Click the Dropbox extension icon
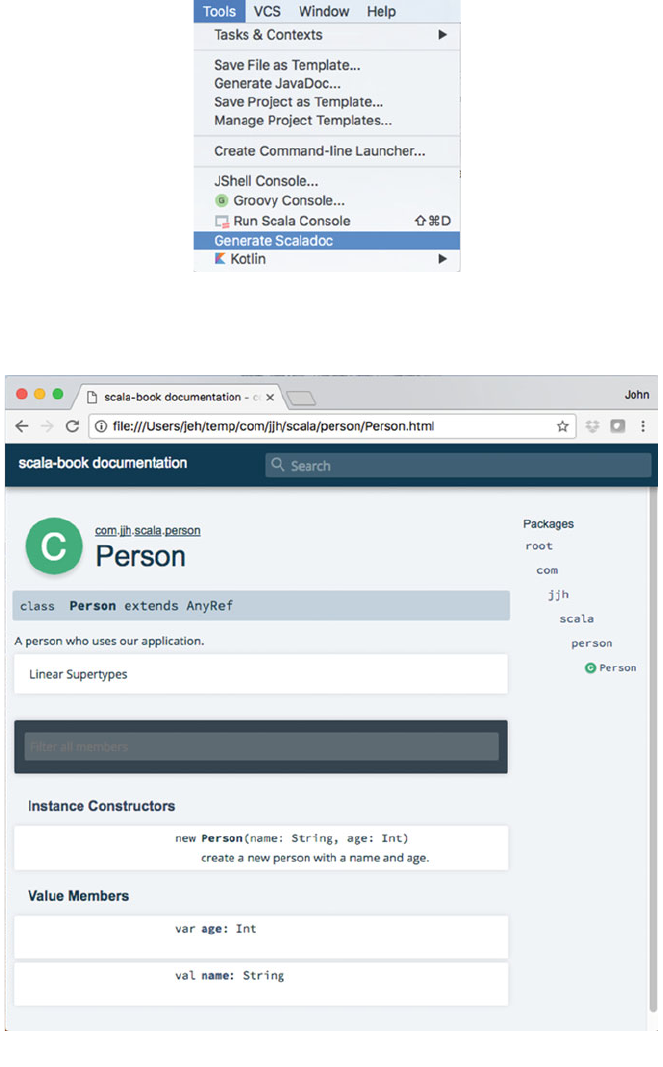 click(592, 426)
